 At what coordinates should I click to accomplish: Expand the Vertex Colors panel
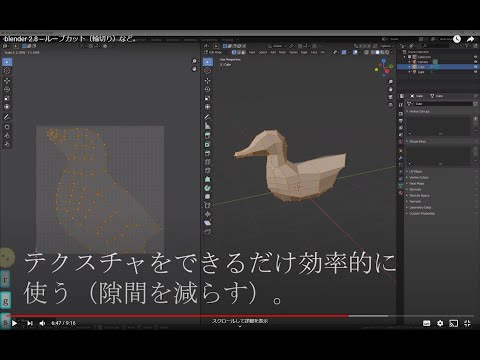419,177
